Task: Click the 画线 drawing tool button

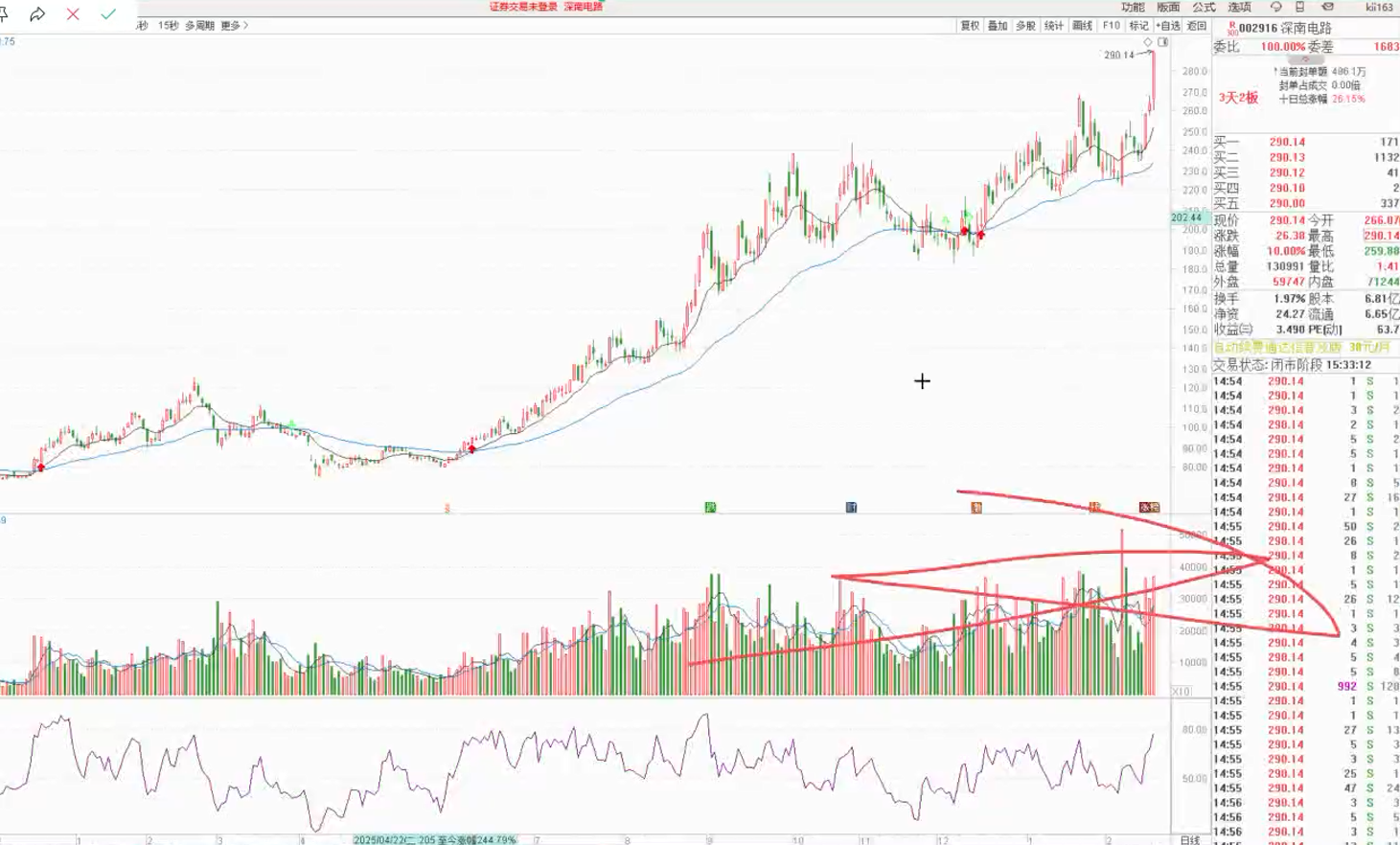Action: 1082,26
